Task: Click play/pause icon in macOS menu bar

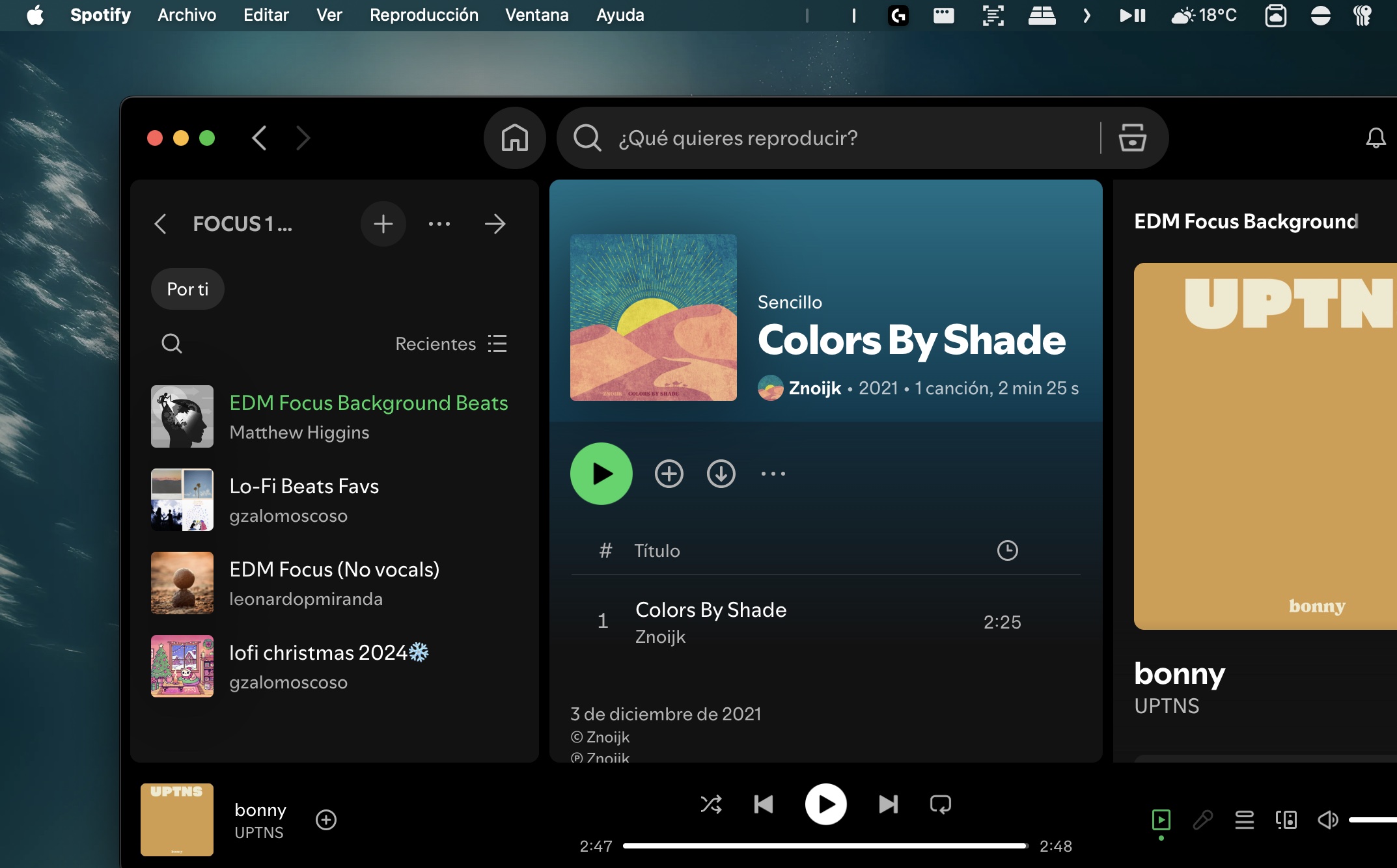Action: (x=1132, y=15)
